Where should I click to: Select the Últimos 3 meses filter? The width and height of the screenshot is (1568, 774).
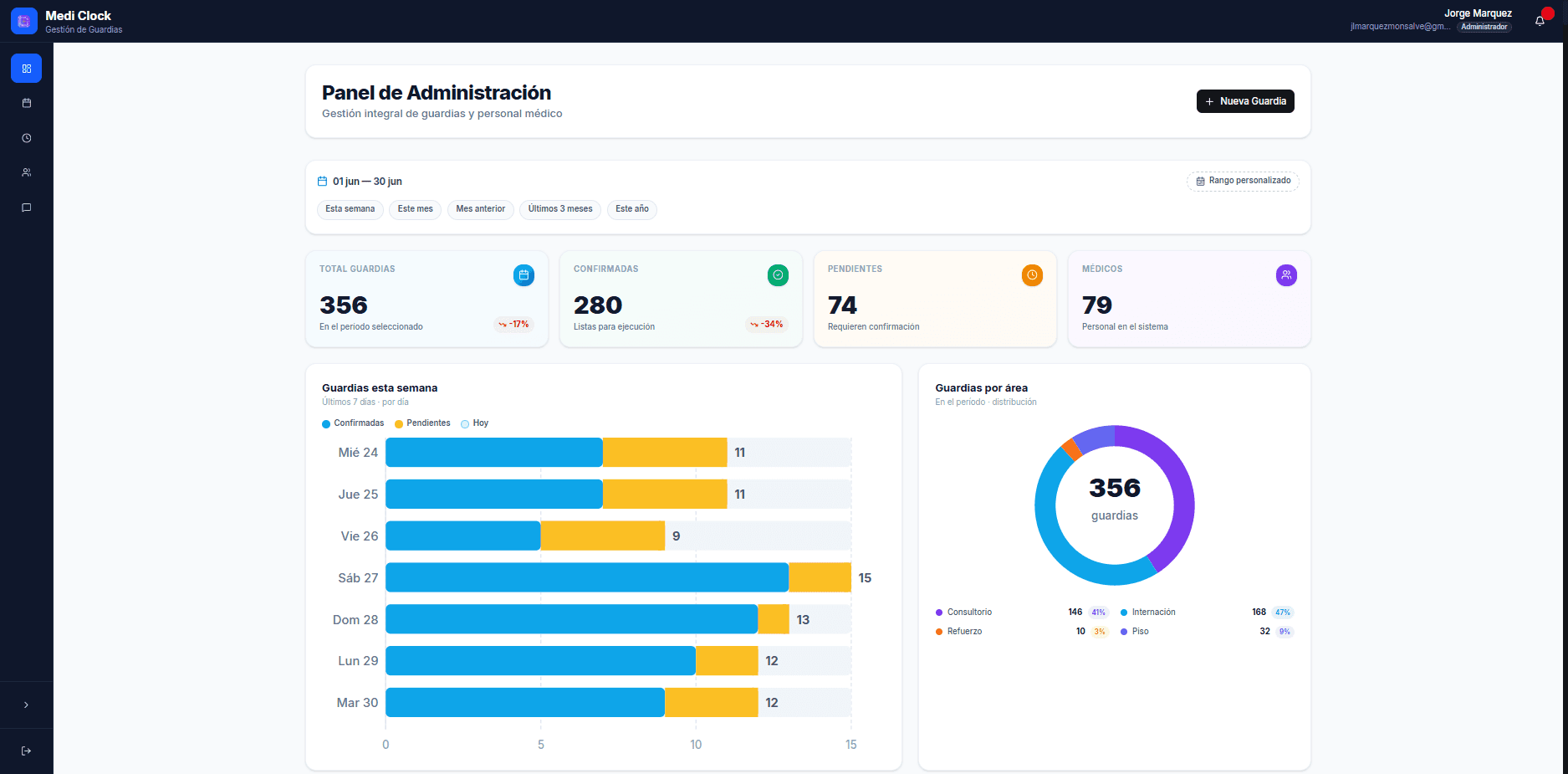click(x=559, y=209)
